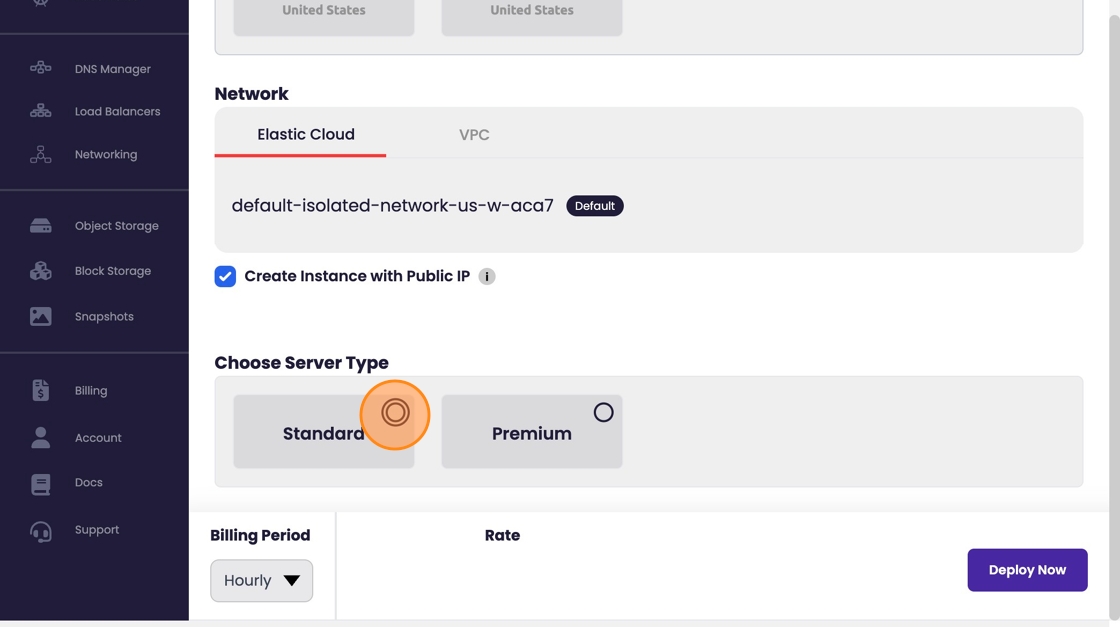This screenshot has height=627, width=1120.
Task: Click the page vertical scrollbar
Action: (1113, 300)
